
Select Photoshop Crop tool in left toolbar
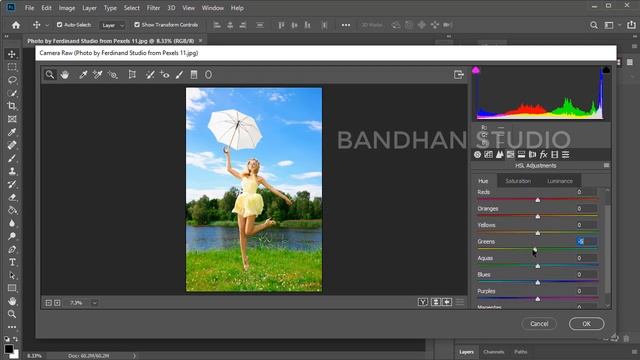pyautogui.click(x=12, y=106)
